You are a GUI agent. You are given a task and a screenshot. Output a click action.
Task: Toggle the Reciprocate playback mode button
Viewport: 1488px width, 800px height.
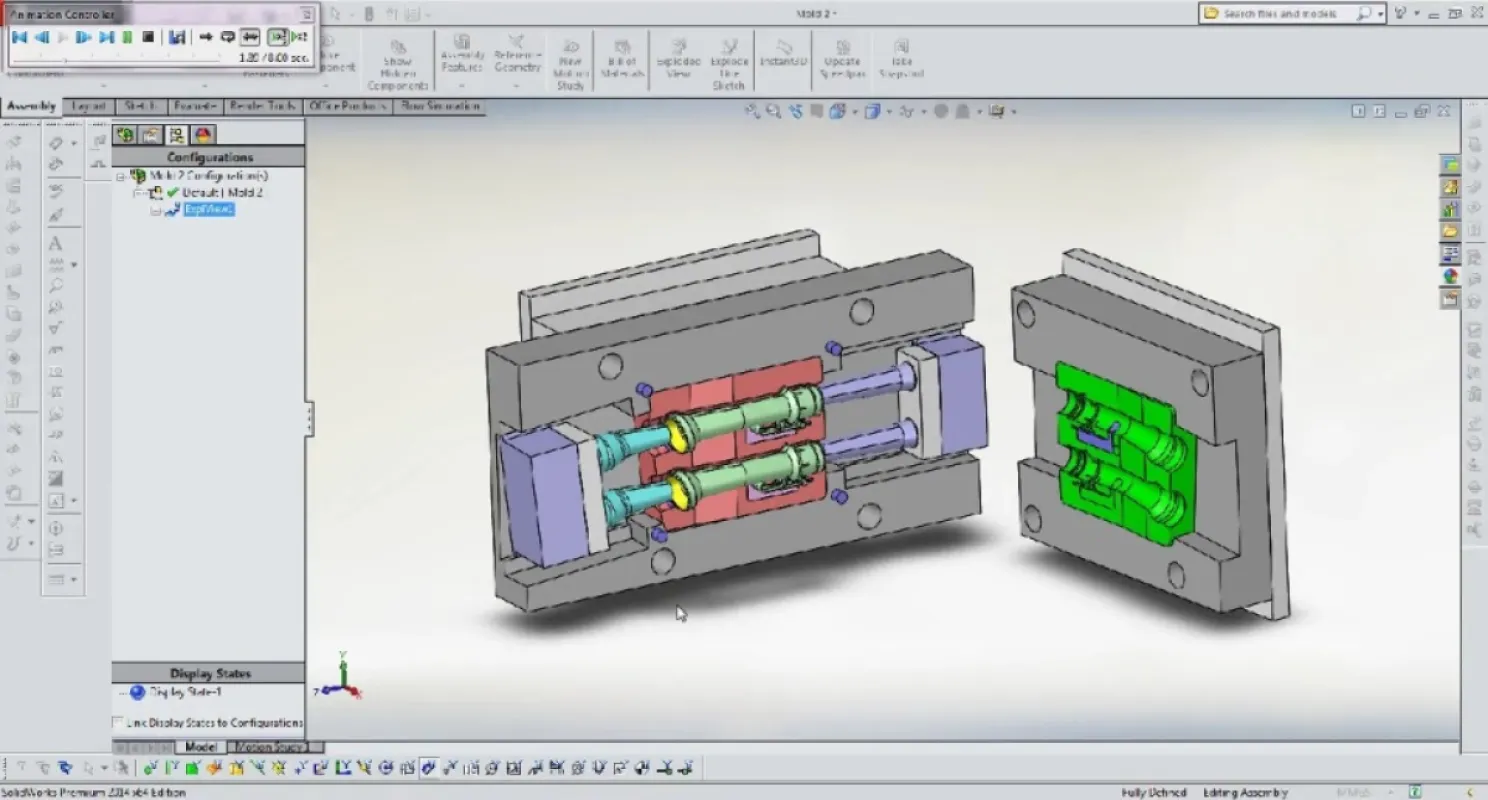click(x=250, y=37)
